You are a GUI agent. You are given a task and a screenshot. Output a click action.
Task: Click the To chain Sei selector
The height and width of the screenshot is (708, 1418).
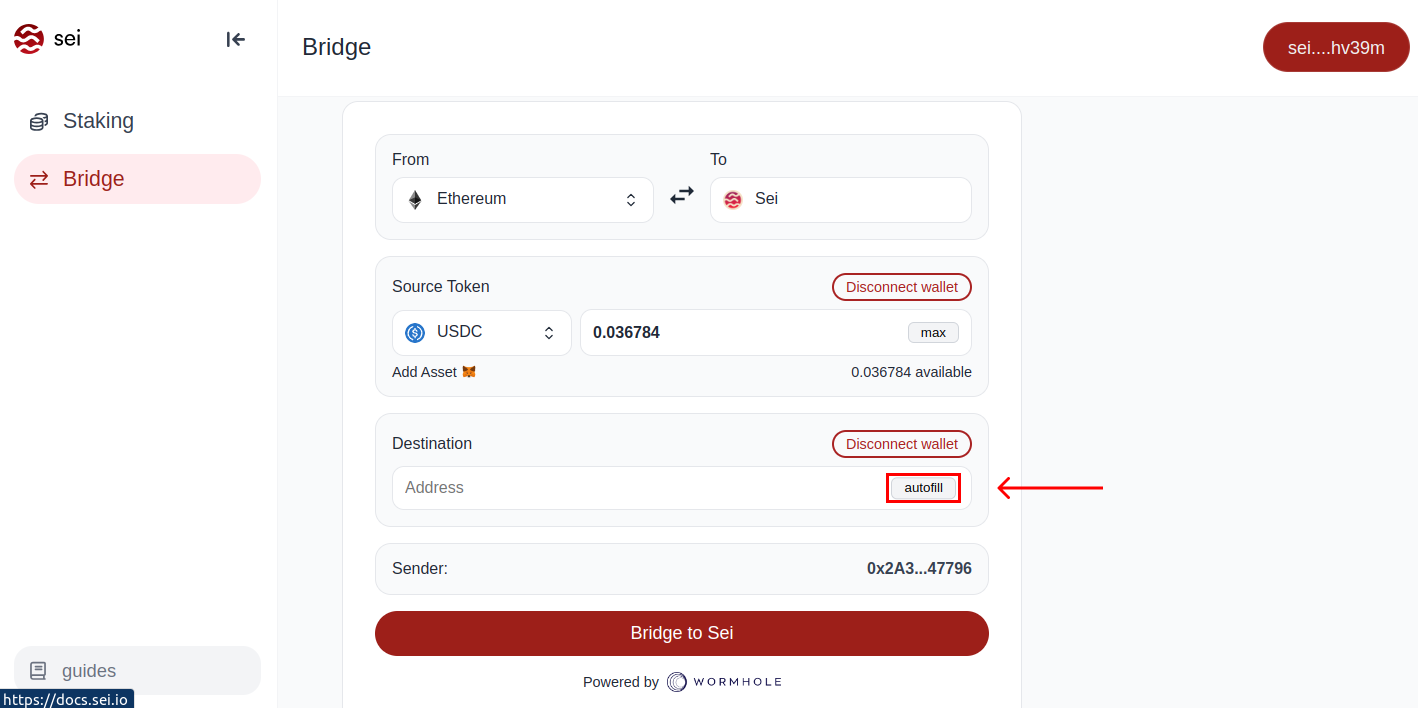[840, 200]
